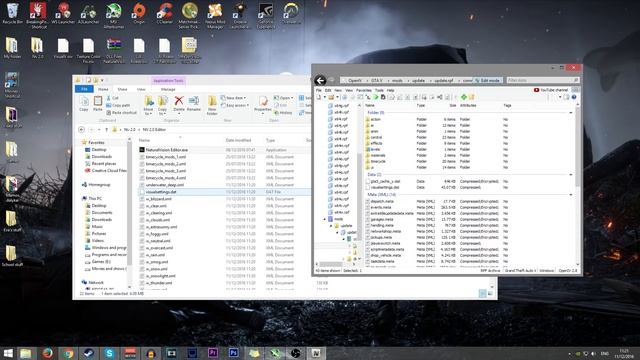Open OpenIV Tools menu
Screen dimensions: 640x360
click(x=379, y=90)
